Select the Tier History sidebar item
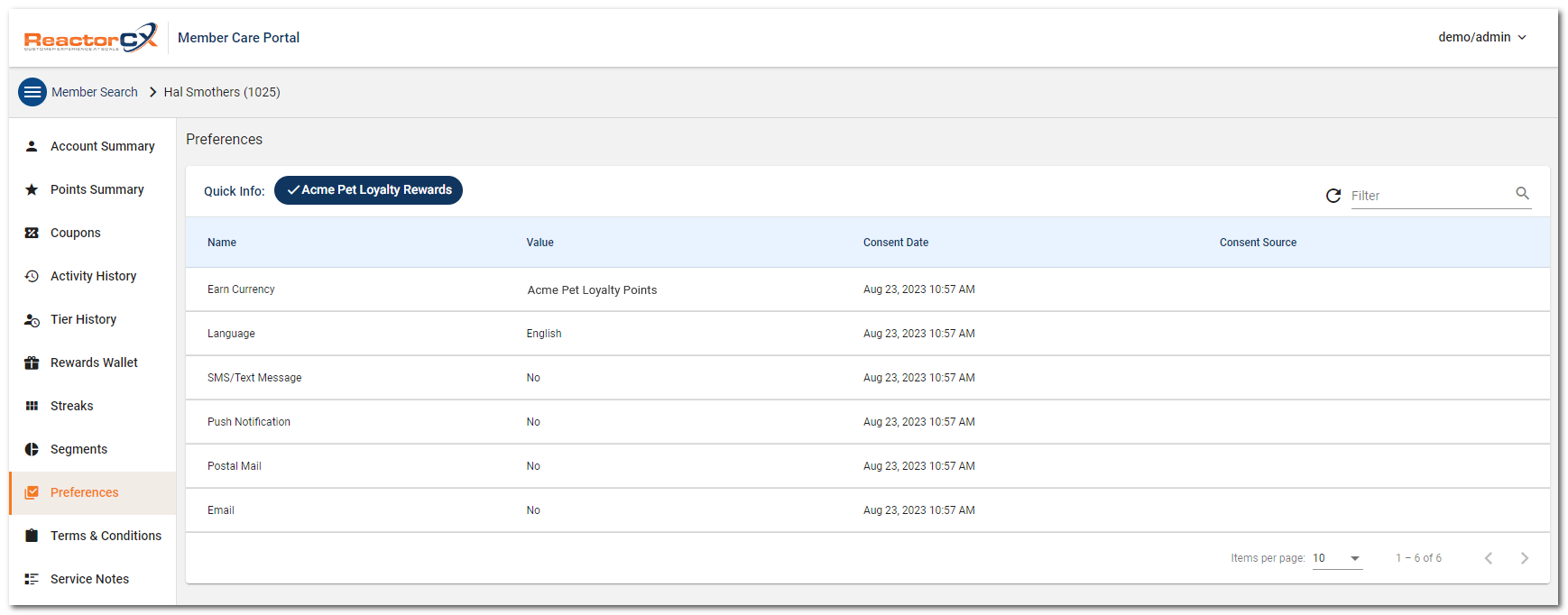The width and height of the screenshot is (1568, 615). tap(83, 319)
